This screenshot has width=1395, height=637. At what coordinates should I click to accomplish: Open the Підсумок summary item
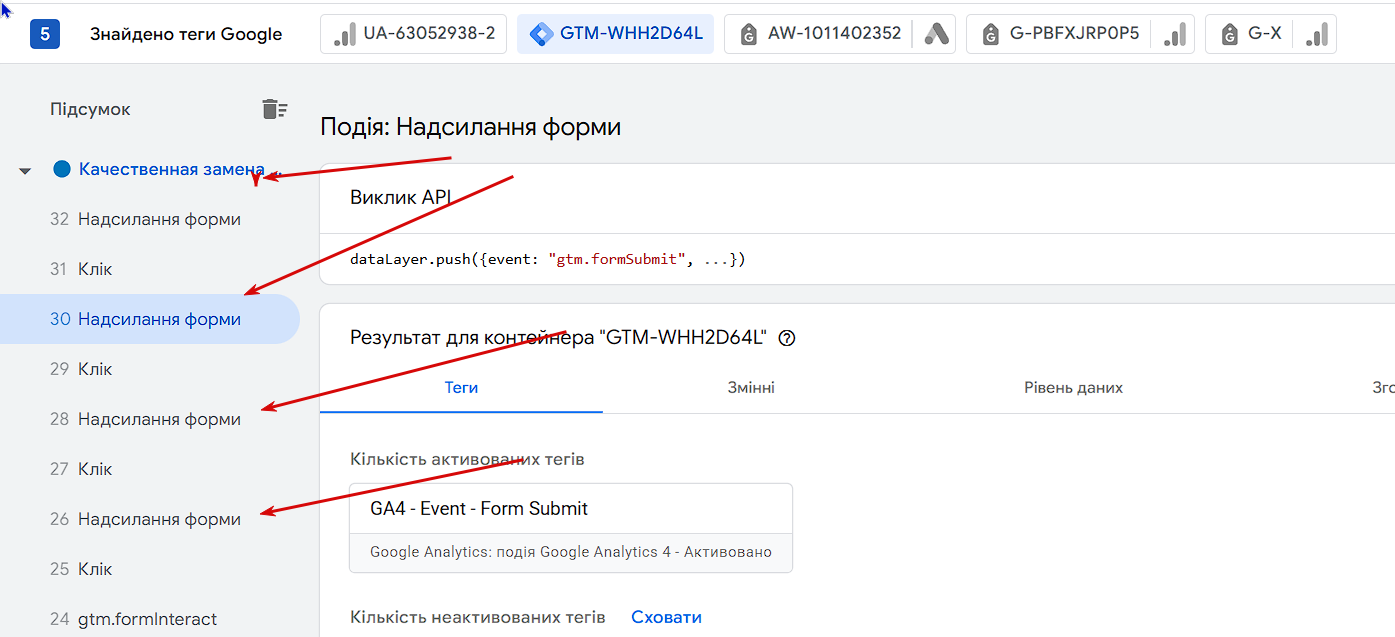point(90,109)
